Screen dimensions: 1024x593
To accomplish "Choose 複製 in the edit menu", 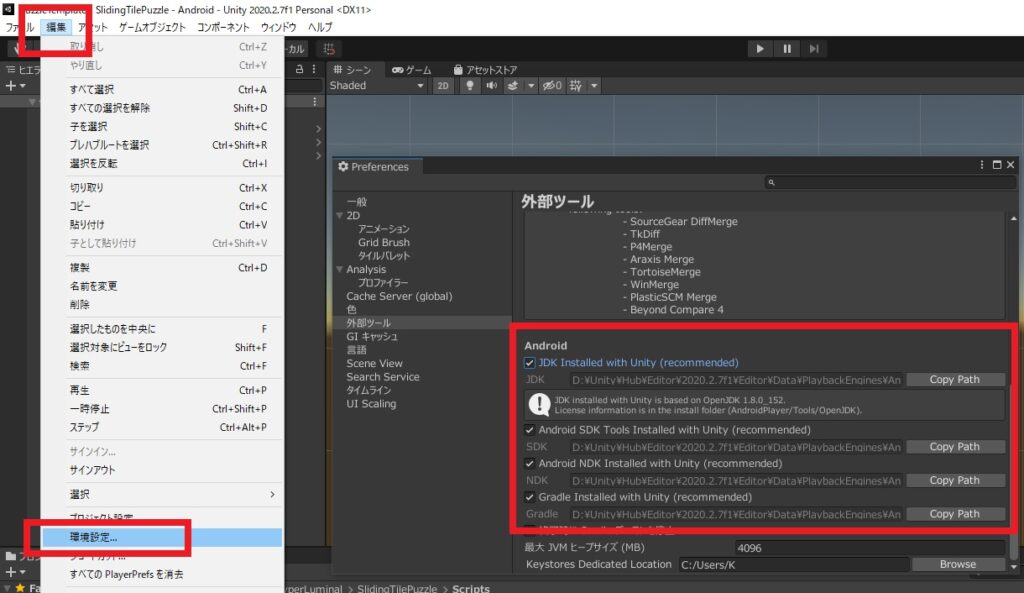I will pyautogui.click(x=162, y=268).
